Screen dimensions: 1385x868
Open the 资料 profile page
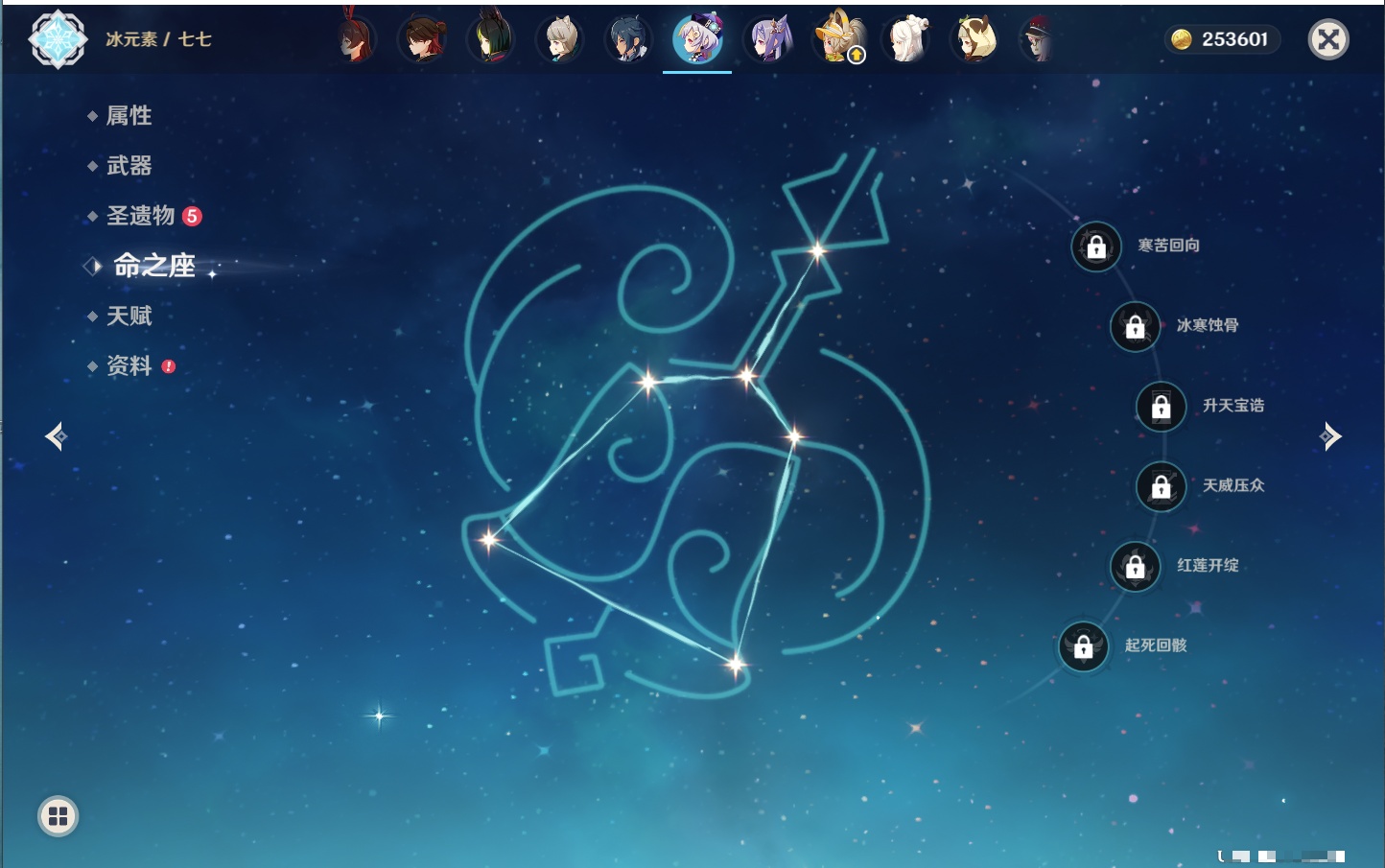tap(130, 365)
